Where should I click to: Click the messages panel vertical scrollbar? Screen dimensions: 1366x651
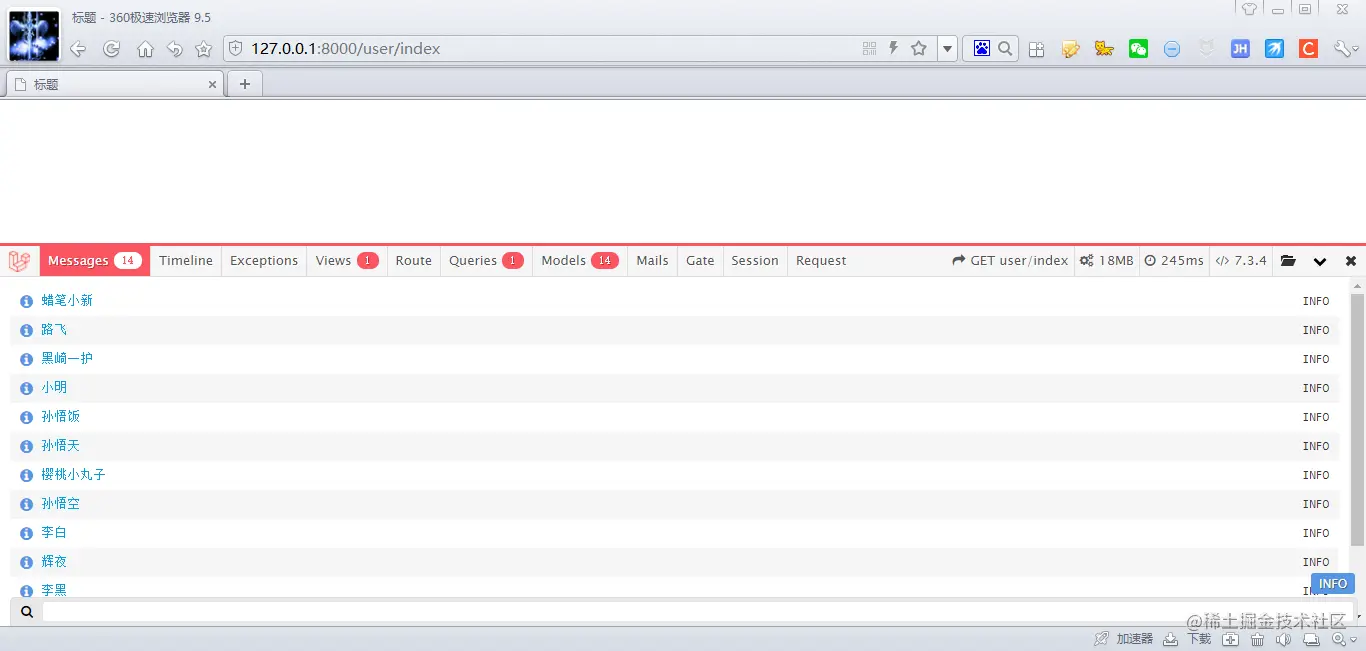[x=1357, y=420]
